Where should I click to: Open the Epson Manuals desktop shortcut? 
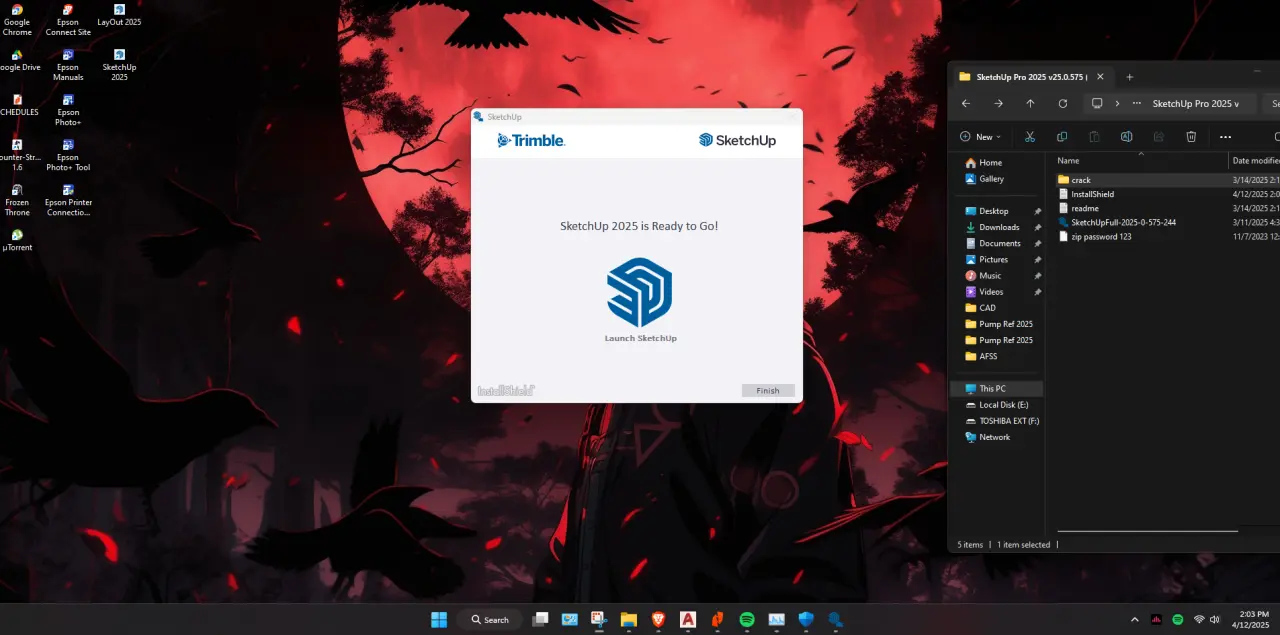68,65
